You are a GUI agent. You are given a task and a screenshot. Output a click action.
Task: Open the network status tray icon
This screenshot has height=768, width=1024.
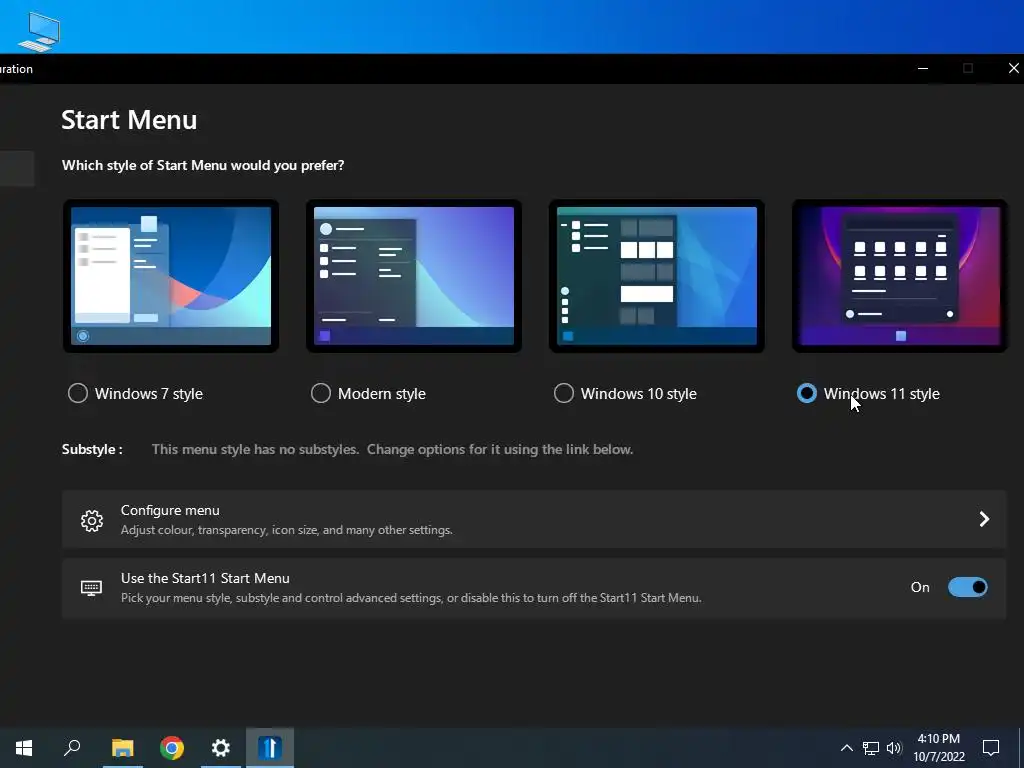[871, 748]
